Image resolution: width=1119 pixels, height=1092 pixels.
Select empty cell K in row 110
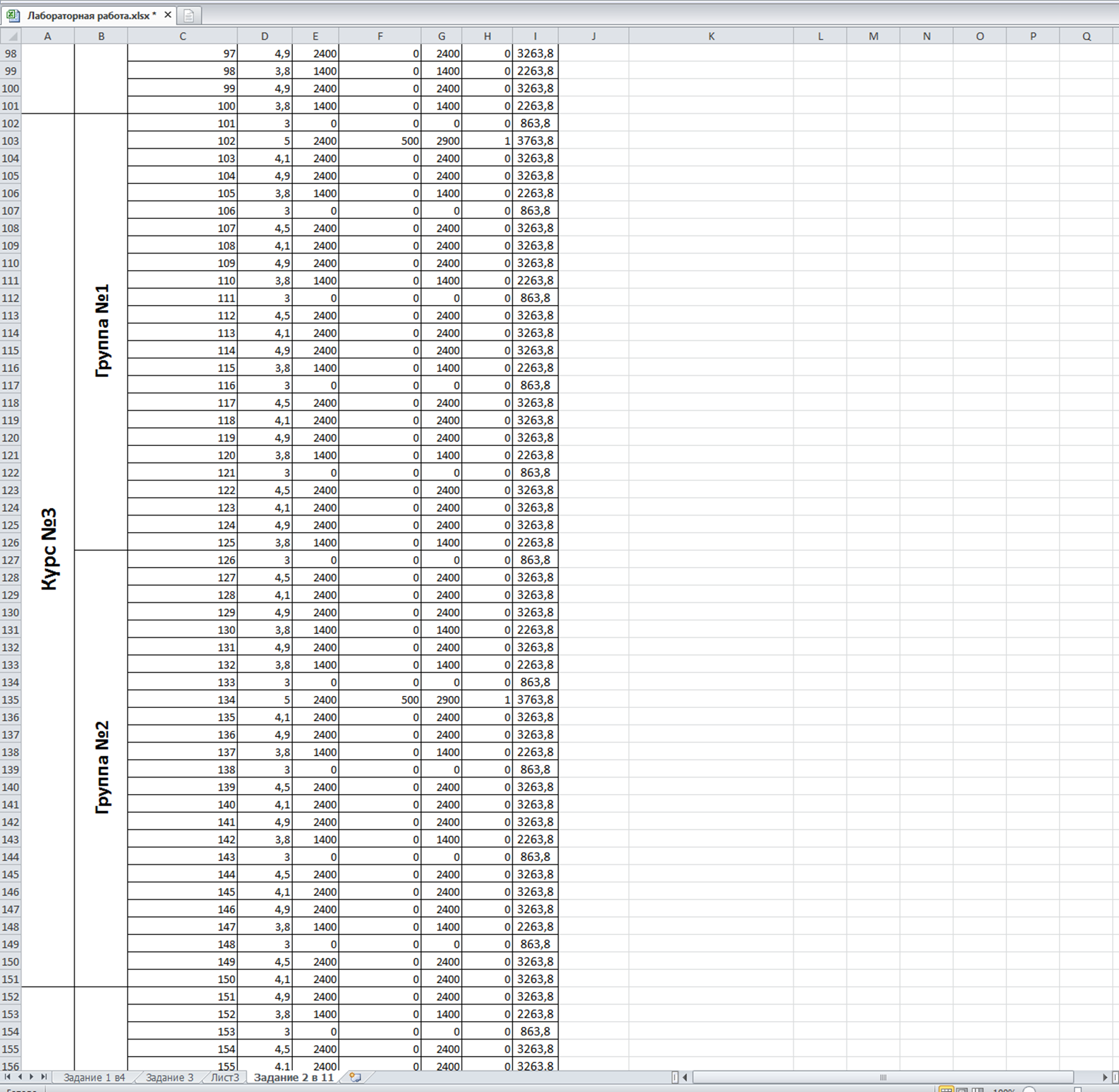[x=711, y=263]
